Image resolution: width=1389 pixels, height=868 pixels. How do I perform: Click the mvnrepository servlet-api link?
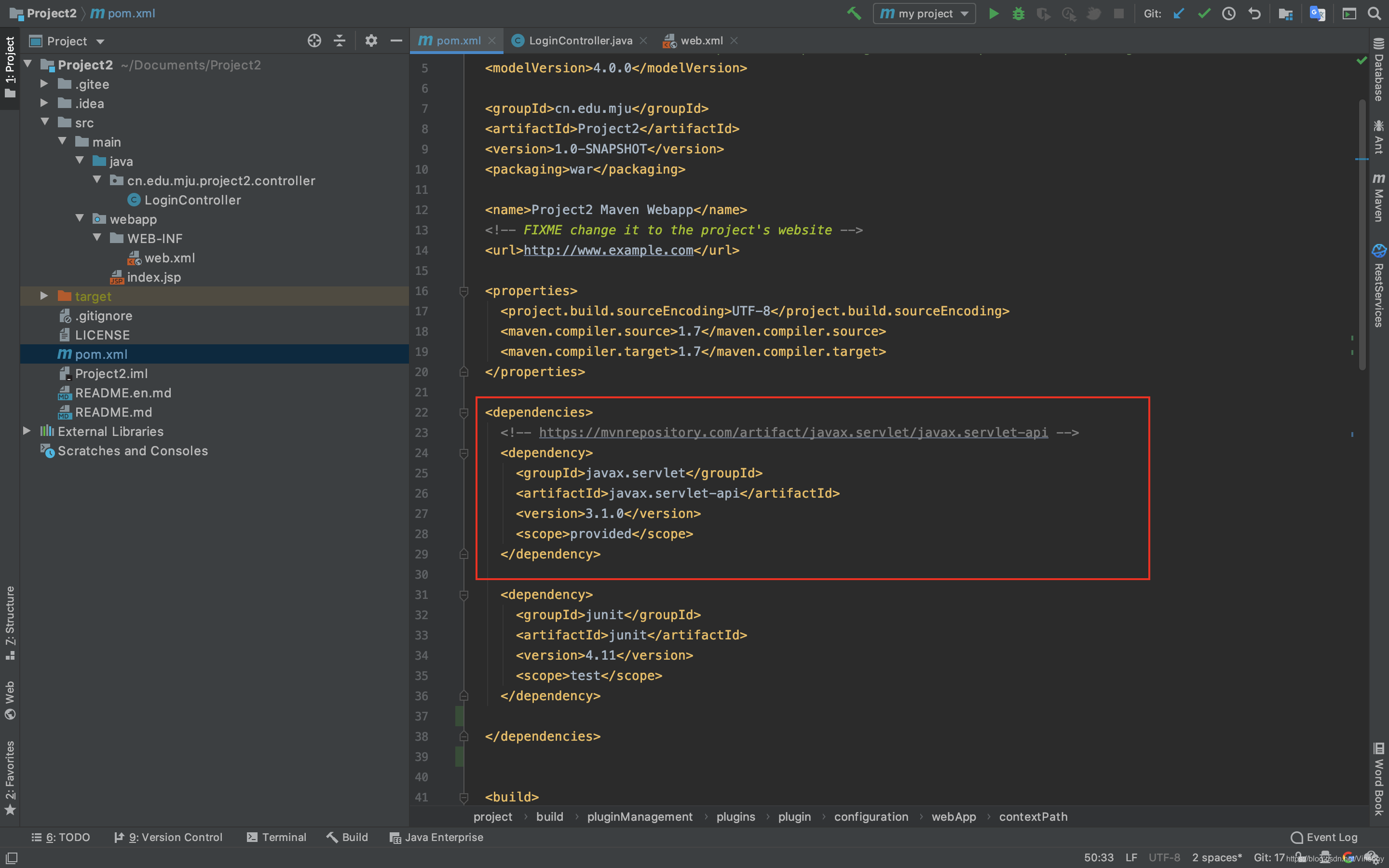point(793,432)
